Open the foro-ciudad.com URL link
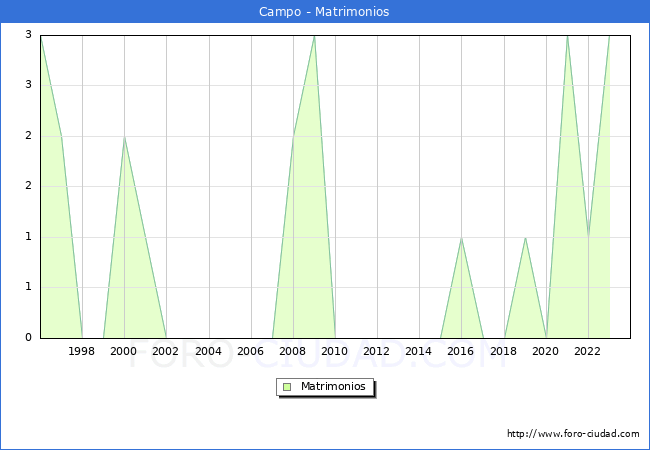This screenshot has width=650, height=450. point(573,434)
